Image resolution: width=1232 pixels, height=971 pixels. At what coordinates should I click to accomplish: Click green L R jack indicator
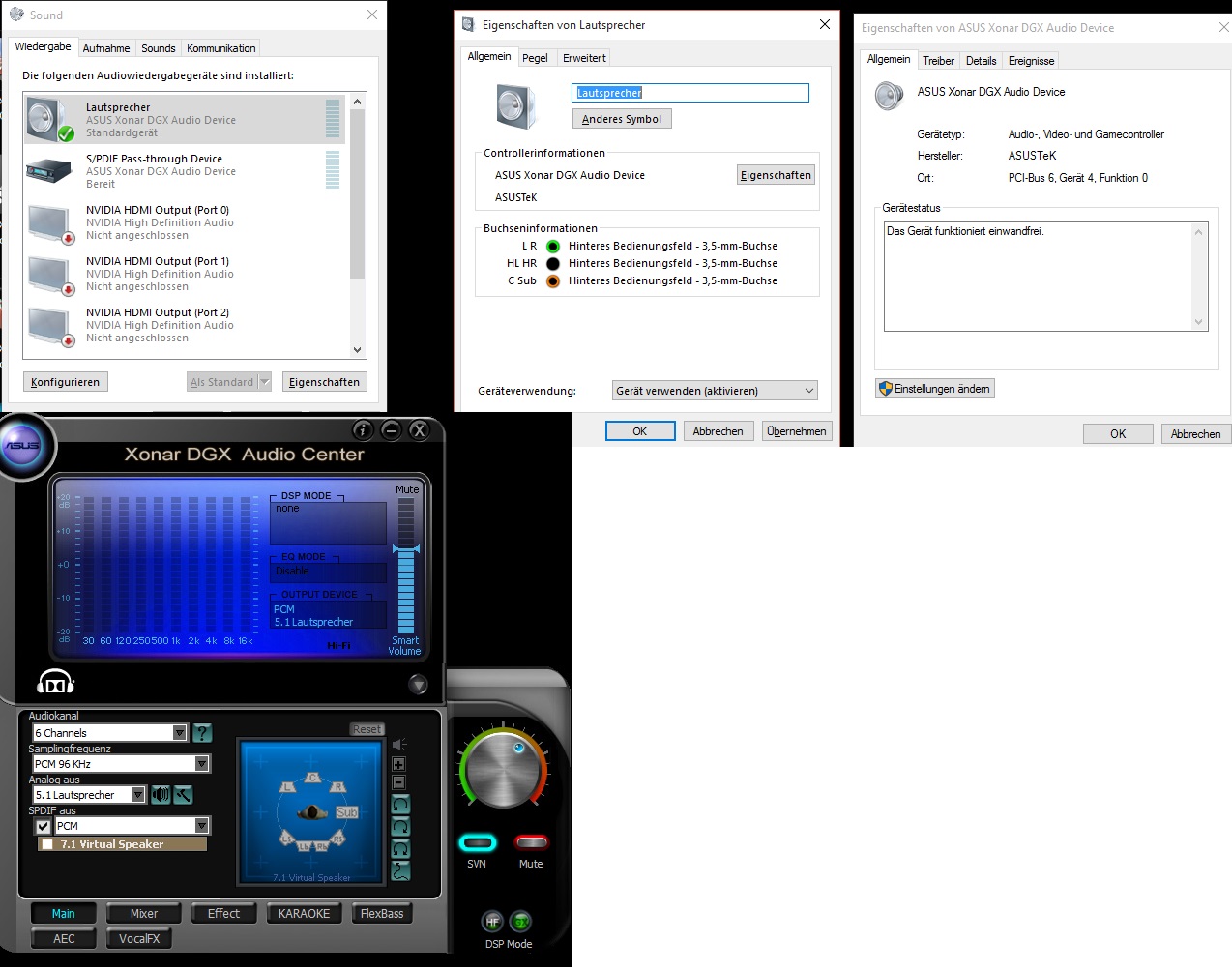coord(553,247)
